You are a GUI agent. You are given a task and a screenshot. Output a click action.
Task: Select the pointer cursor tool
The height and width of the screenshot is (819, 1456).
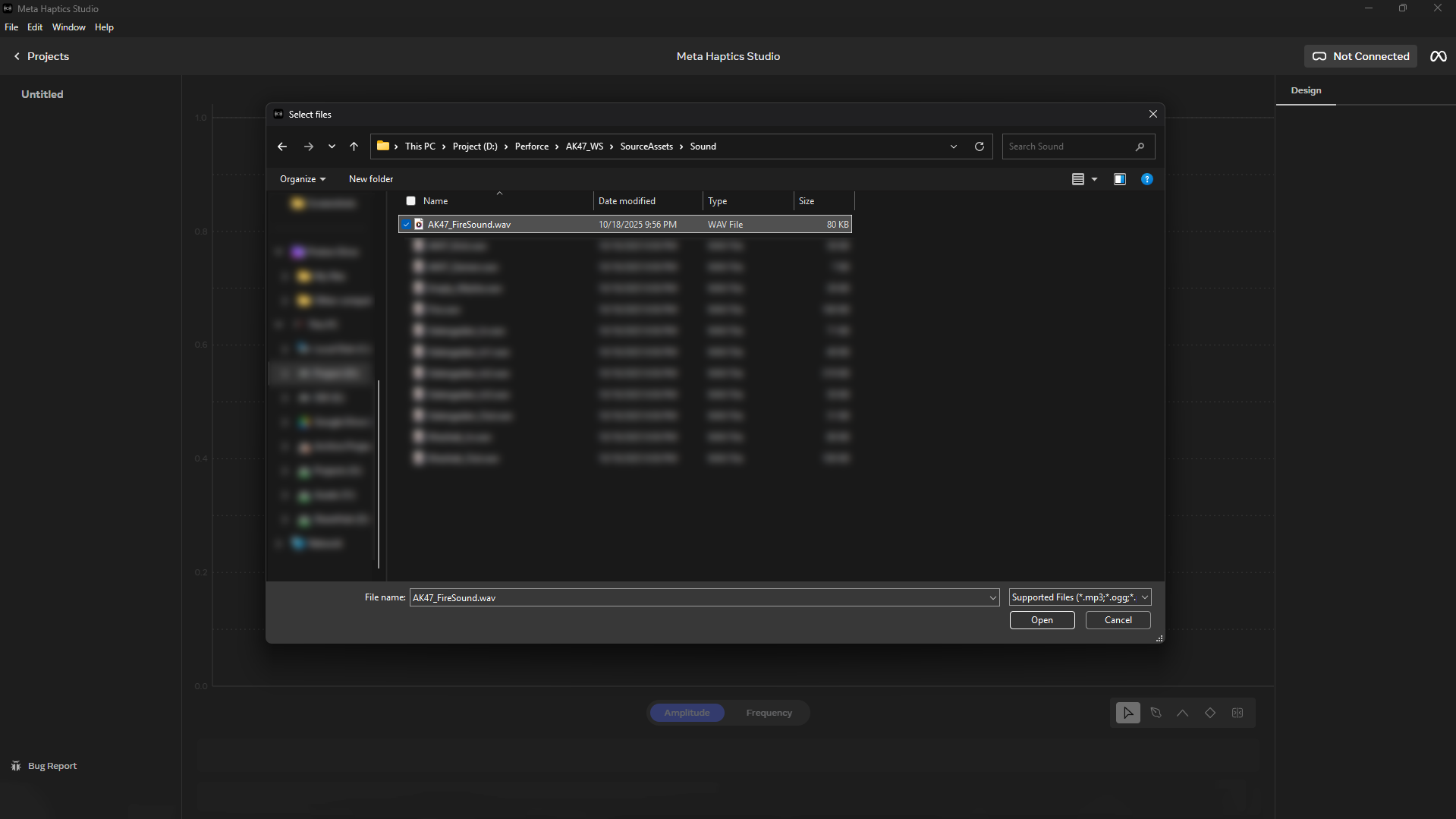[x=1128, y=713]
